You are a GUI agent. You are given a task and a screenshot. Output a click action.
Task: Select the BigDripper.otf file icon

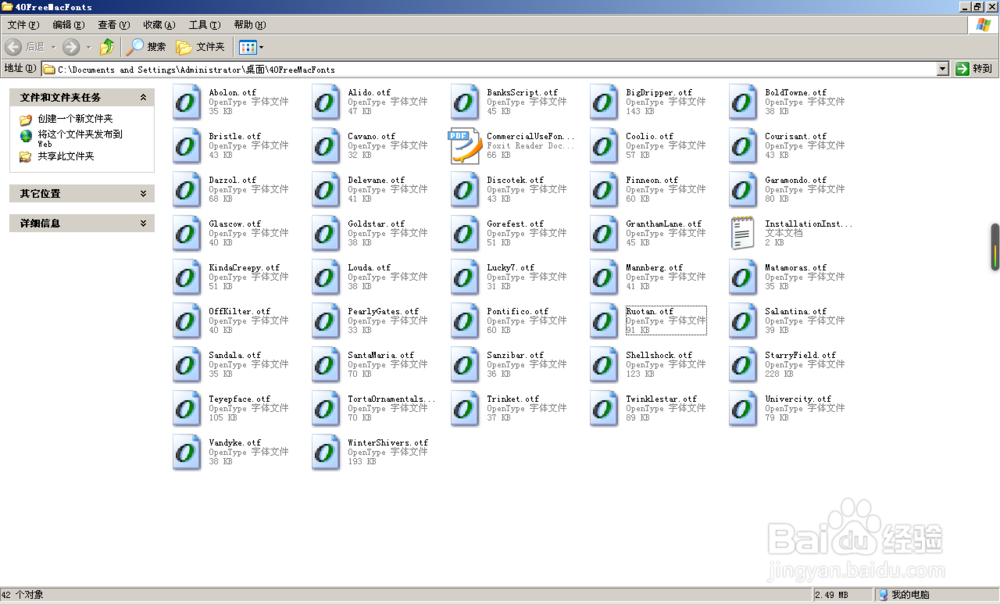pyautogui.click(x=603, y=102)
